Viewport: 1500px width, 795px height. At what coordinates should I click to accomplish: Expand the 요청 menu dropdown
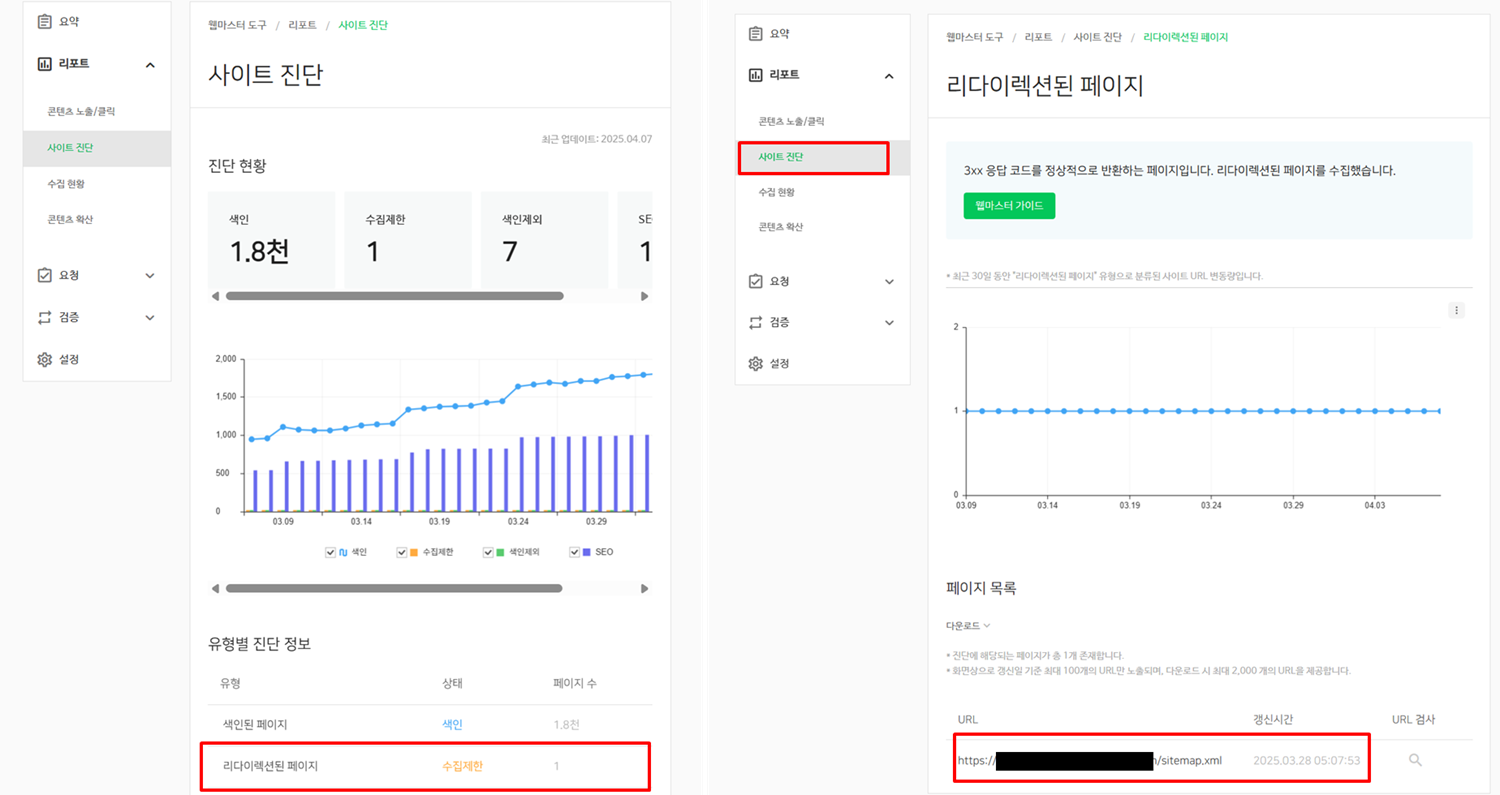(148, 274)
